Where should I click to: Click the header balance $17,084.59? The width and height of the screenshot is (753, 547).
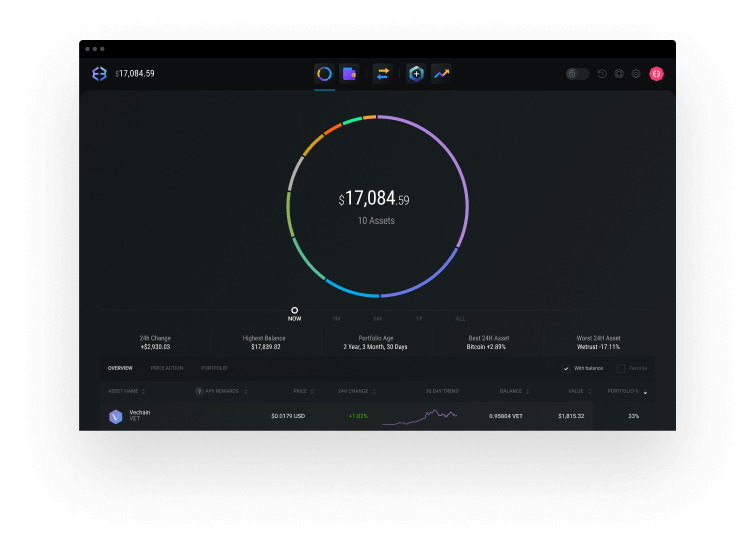coord(135,73)
